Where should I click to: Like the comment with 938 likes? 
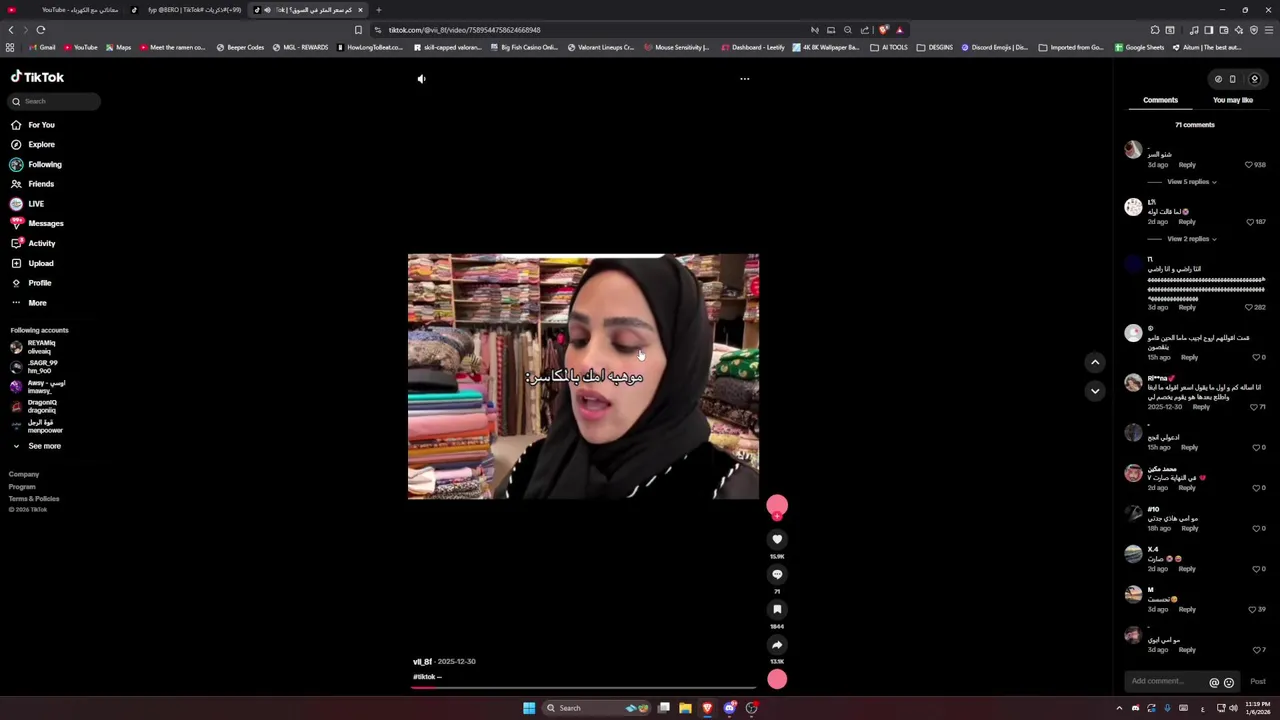[1248, 165]
